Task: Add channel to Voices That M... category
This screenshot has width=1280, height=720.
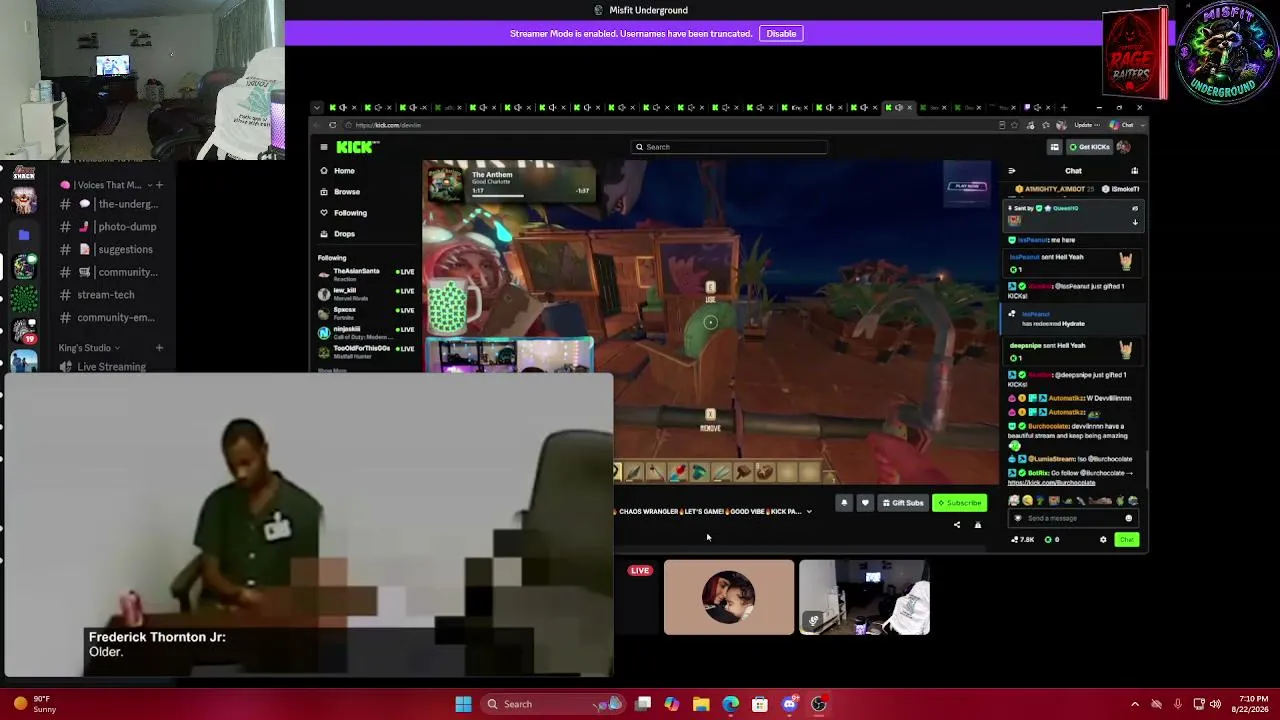Action: (159, 185)
